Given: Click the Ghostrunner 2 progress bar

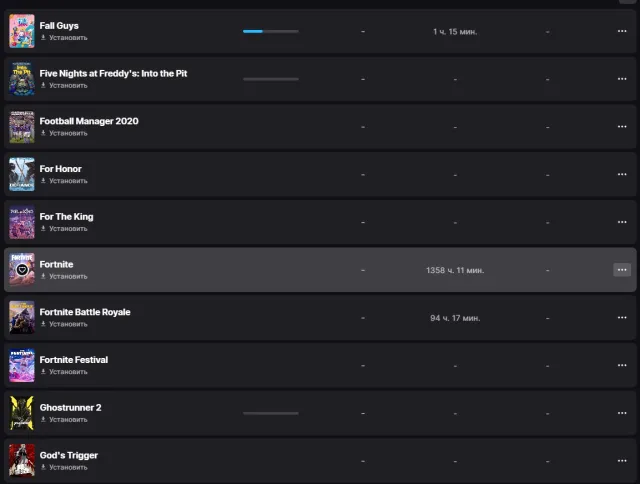Looking at the screenshot, I should tap(271, 413).
